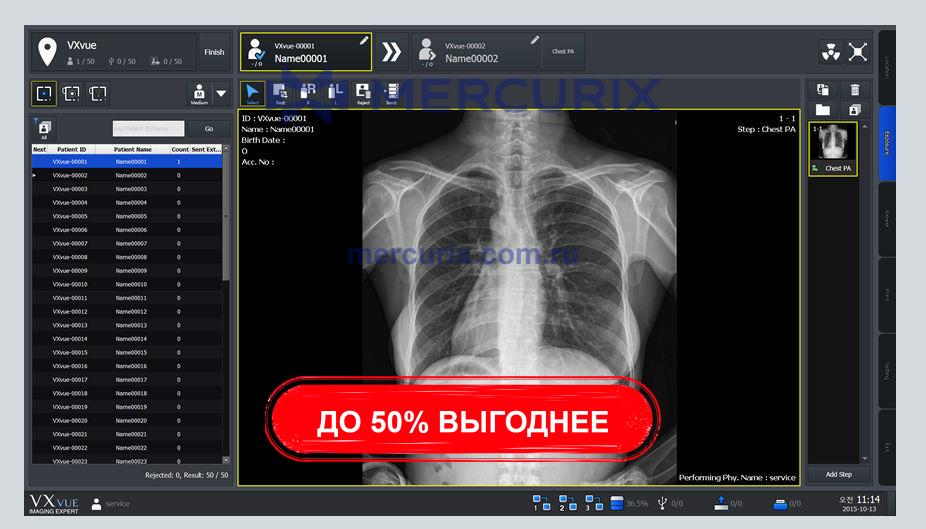Switch to the Location side tab
Viewport: 926px width, 529px height.
coord(886,67)
